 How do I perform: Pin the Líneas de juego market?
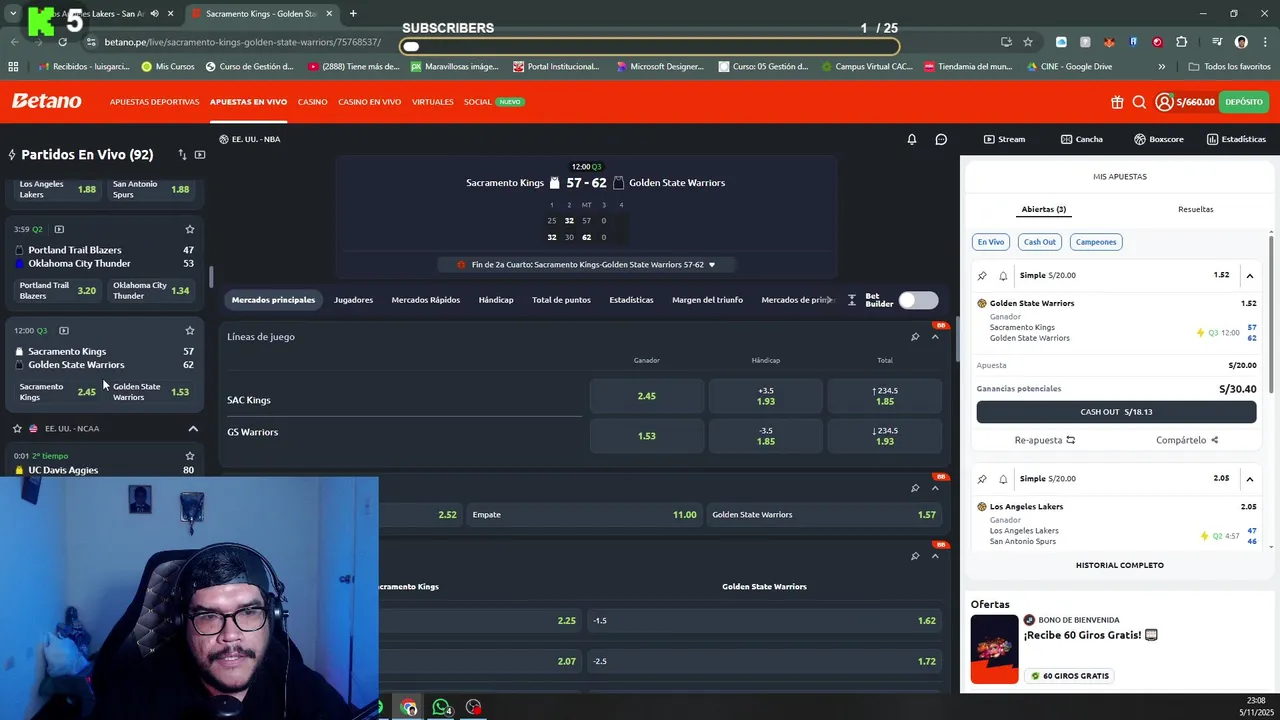[x=915, y=337]
